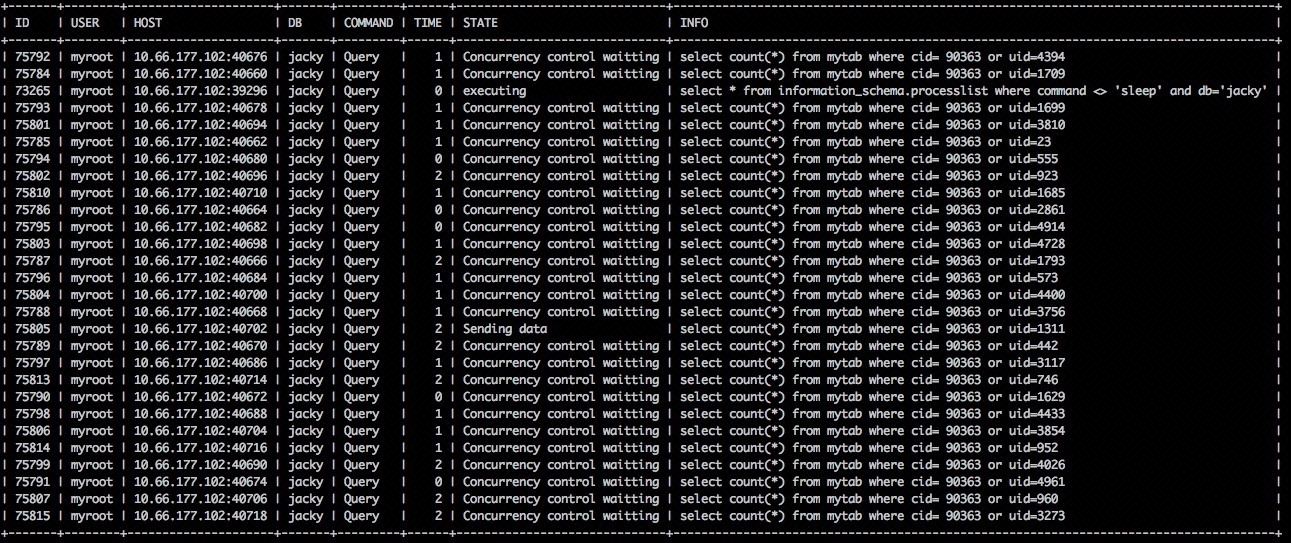Select process ID 75784
The width and height of the screenshot is (1291, 543).
point(33,74)
